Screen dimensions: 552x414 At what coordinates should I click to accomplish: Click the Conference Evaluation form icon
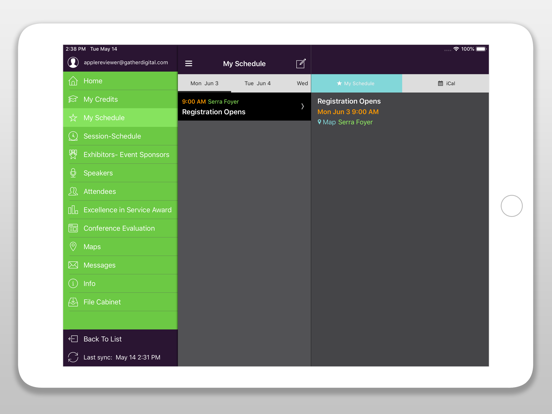(73, 228)
